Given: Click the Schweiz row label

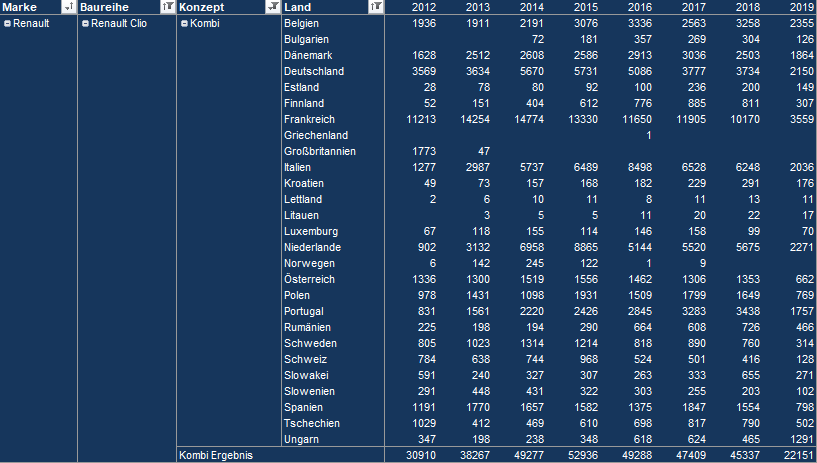Looking at the screenshot, I should pyautogui.click(x=305, y=359).
